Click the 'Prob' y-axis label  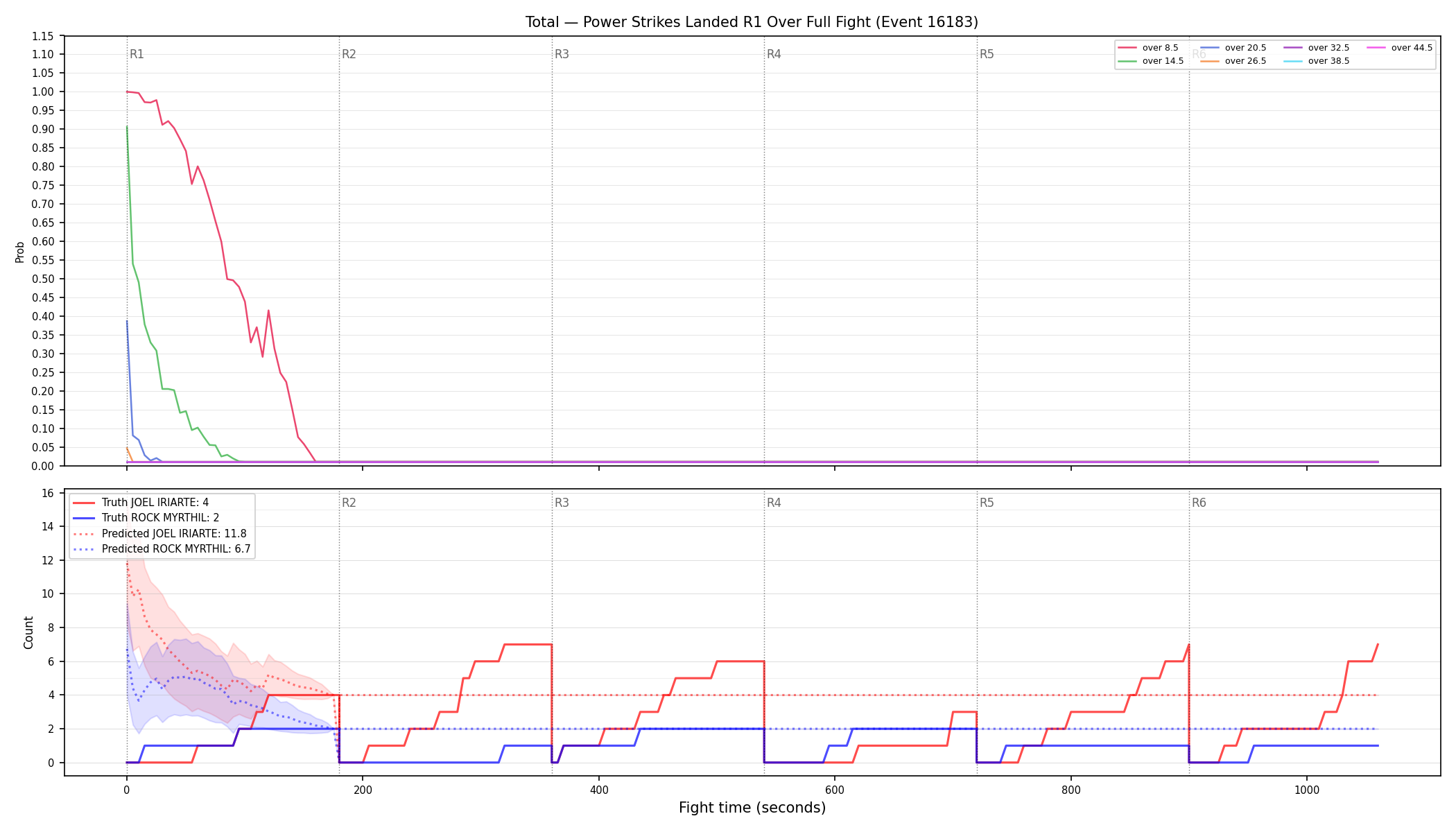pyautogui.click(x=19, y=252)
